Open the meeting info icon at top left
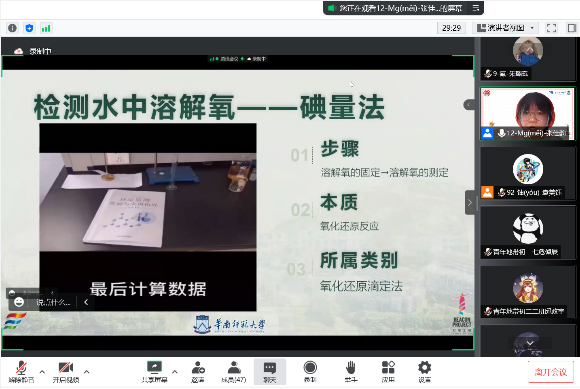Viewport: 580px width, 389px height. click(12, 28)
